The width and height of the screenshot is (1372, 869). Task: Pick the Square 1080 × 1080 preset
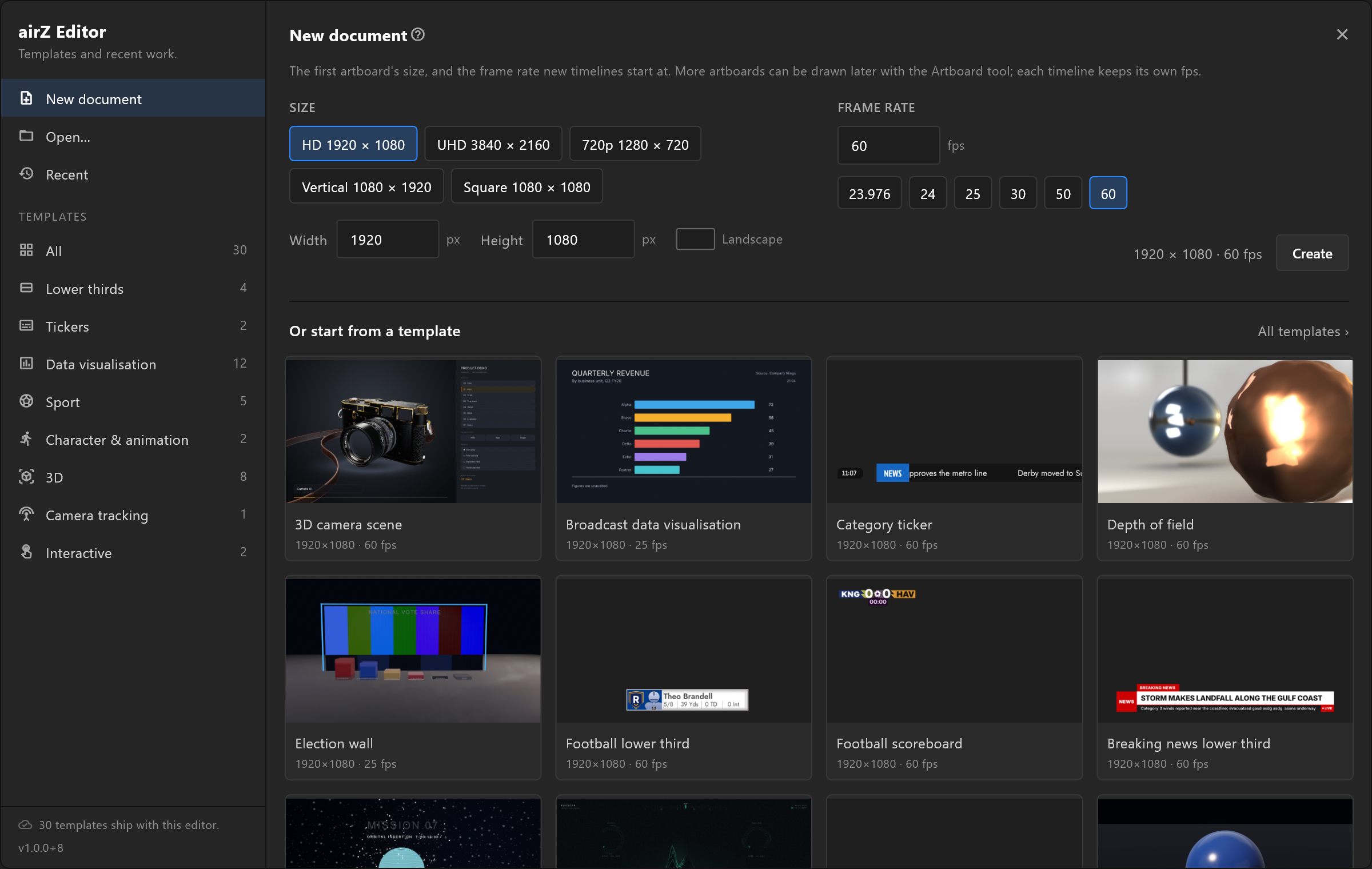(527, 186)
